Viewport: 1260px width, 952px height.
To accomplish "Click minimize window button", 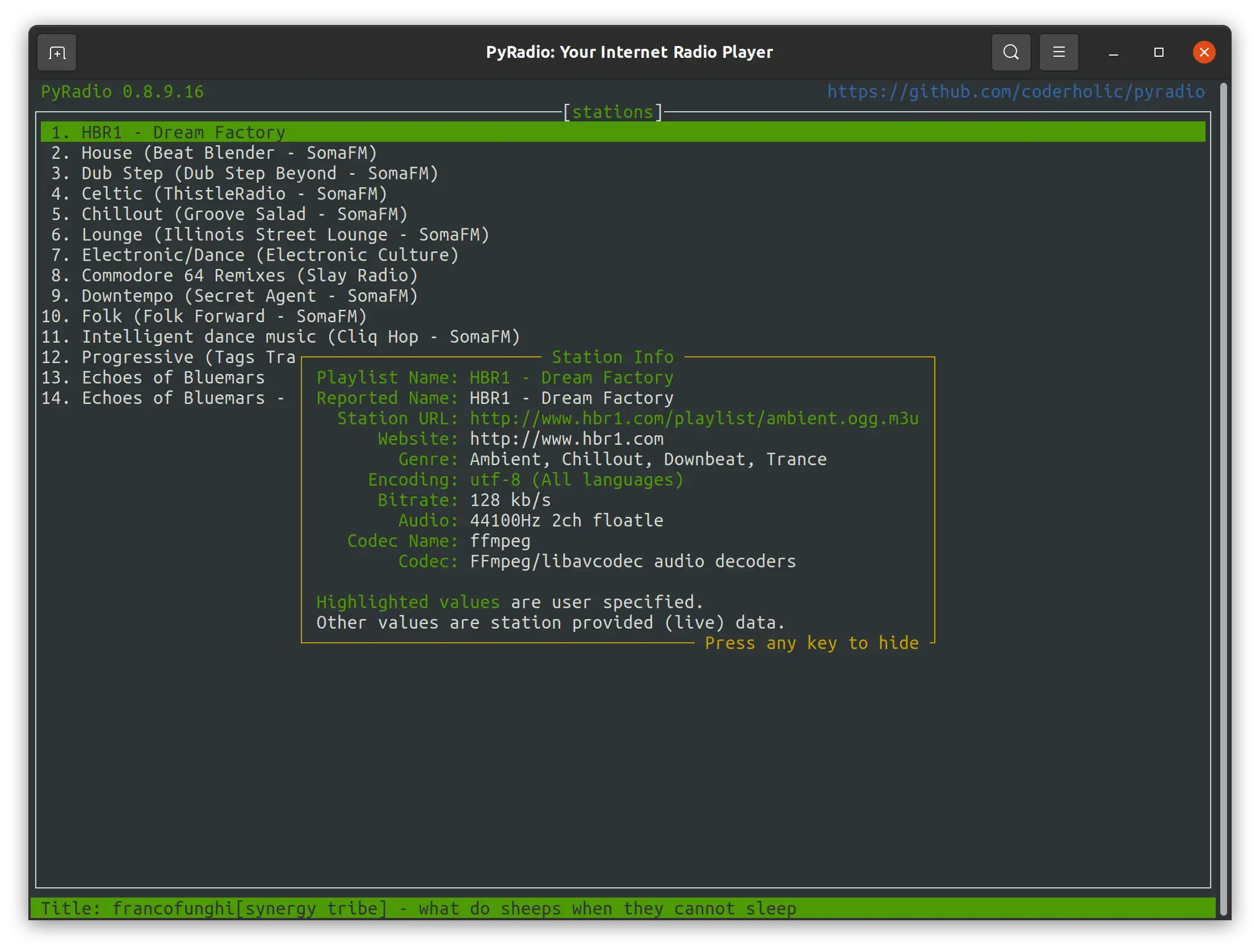I will (x=1113, y=52).
